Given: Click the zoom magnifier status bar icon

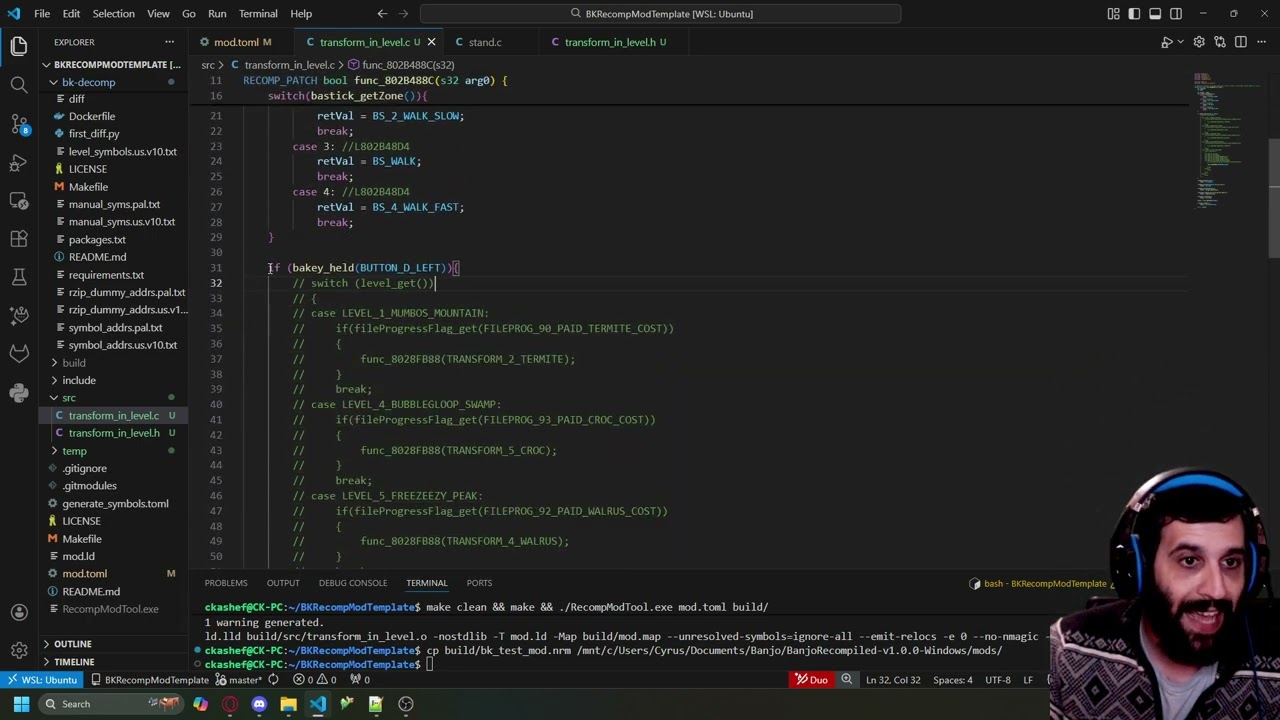Looking at the screenshot, I should [846, 680].
